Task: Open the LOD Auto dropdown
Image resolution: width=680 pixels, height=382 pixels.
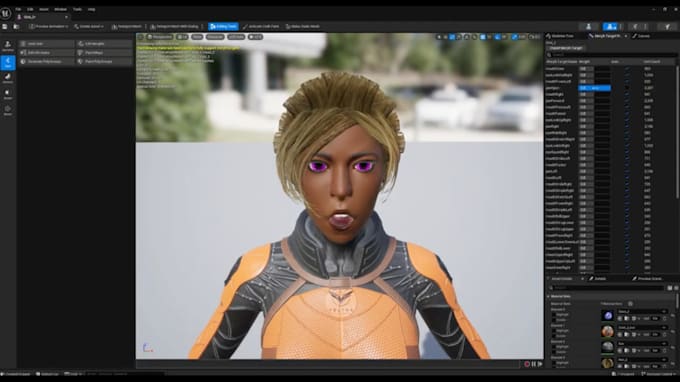Action: 236,37
